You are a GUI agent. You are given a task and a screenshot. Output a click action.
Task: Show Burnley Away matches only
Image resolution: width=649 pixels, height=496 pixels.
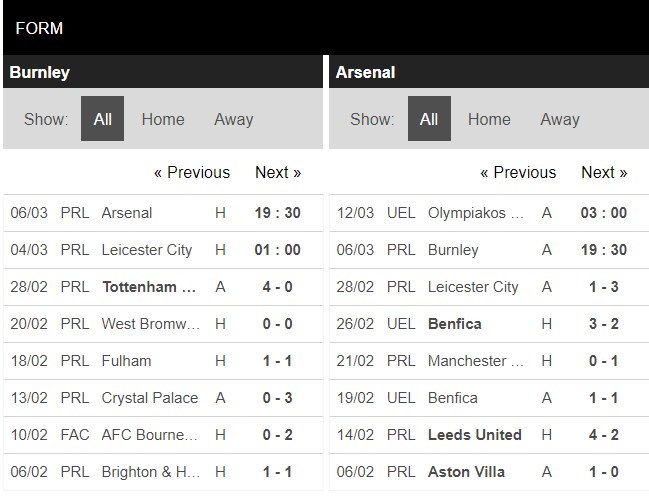233,119
